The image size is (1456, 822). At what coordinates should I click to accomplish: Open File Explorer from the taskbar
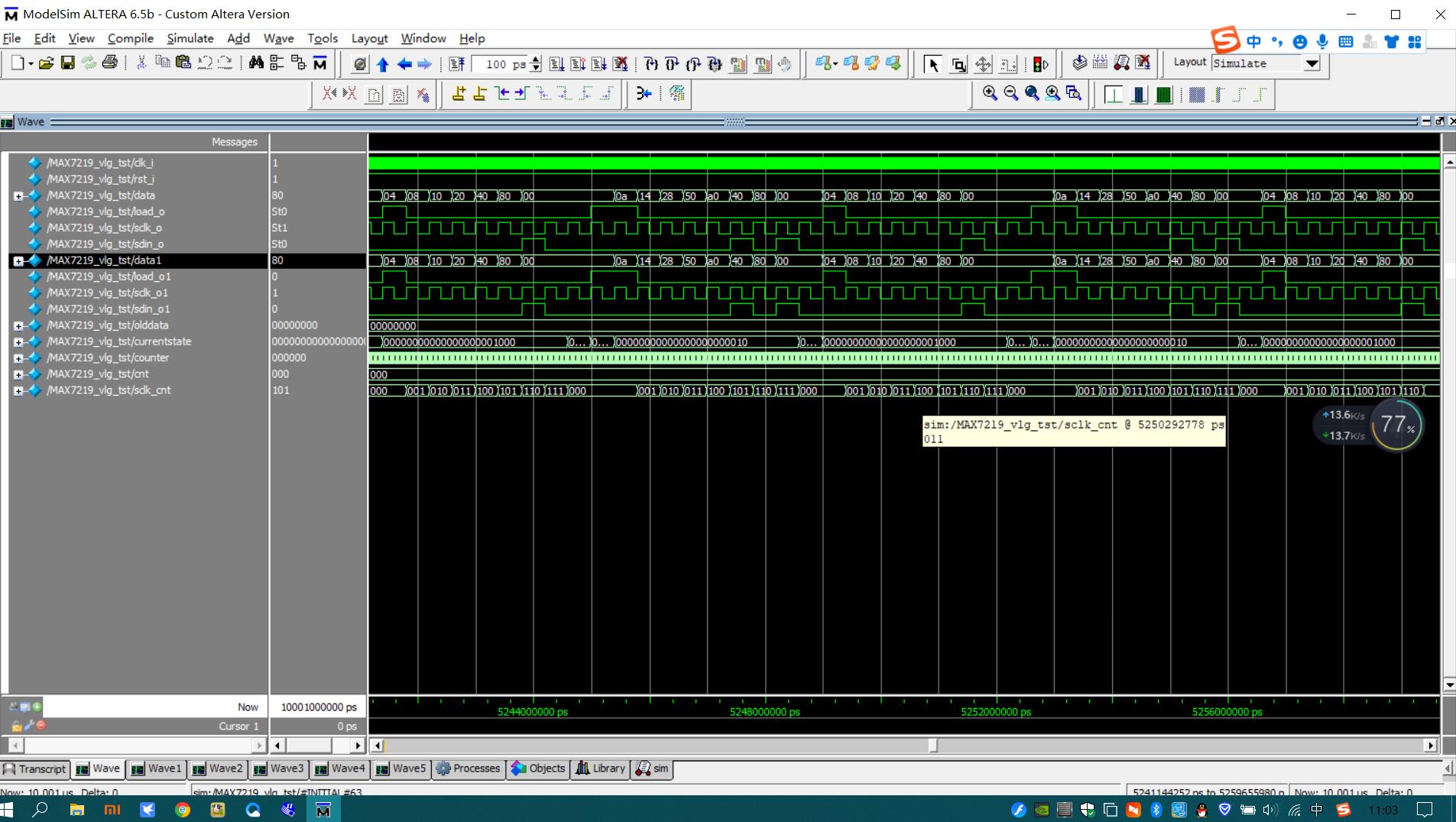[76, 810]
